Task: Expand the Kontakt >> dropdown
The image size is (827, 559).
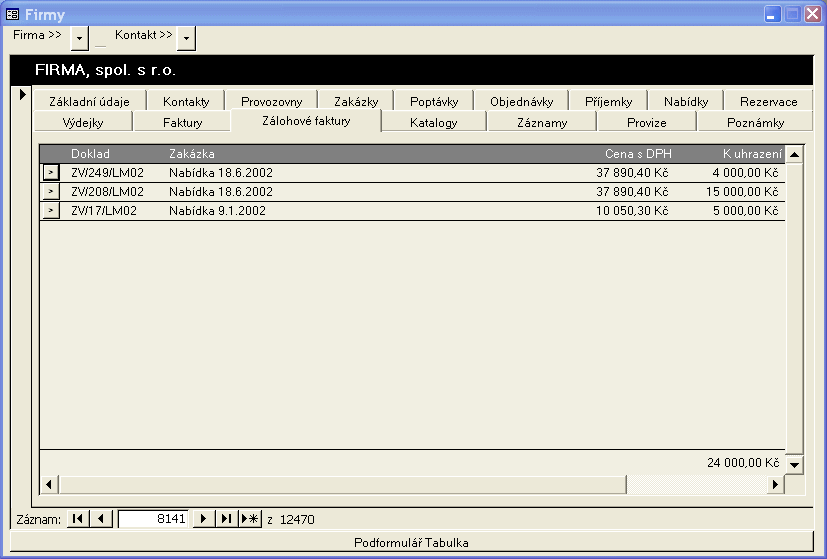Action: 186,38
